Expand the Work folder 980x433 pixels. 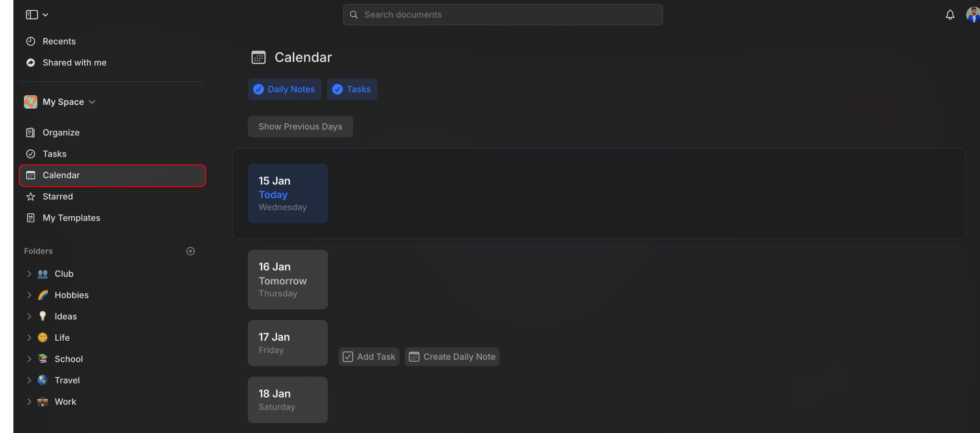coord(29,402)
